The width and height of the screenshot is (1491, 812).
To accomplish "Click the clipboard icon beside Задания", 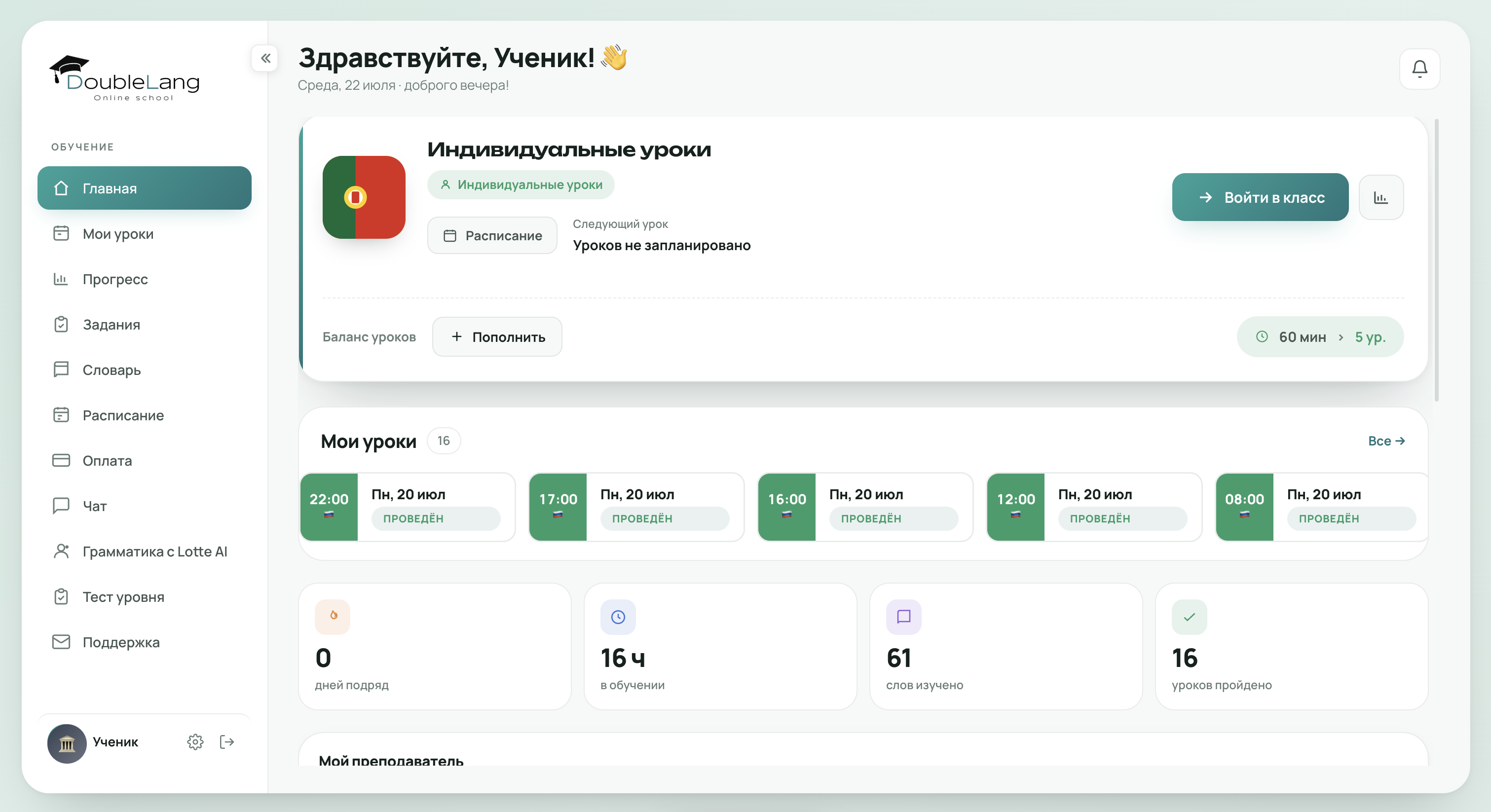I will 61,324.
